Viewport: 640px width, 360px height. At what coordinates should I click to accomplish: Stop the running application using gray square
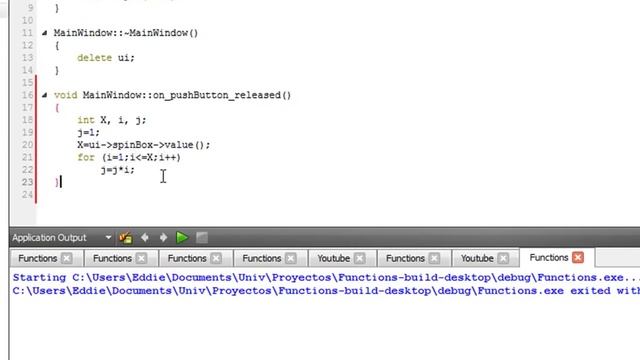pyautogui.click(x=202, y=238)
